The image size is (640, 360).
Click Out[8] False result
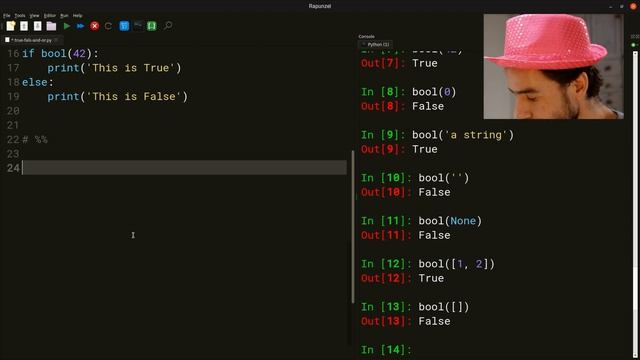428,106
